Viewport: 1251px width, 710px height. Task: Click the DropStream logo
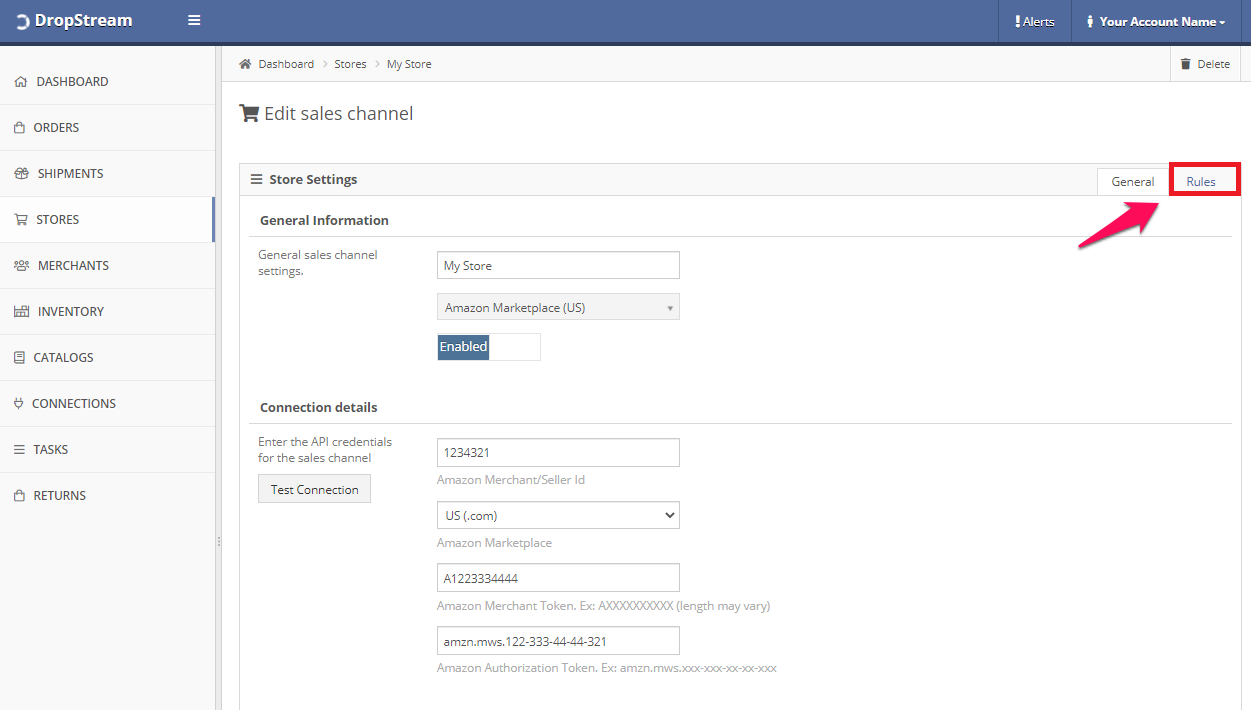pyautogui.click(x=73, y=21)
